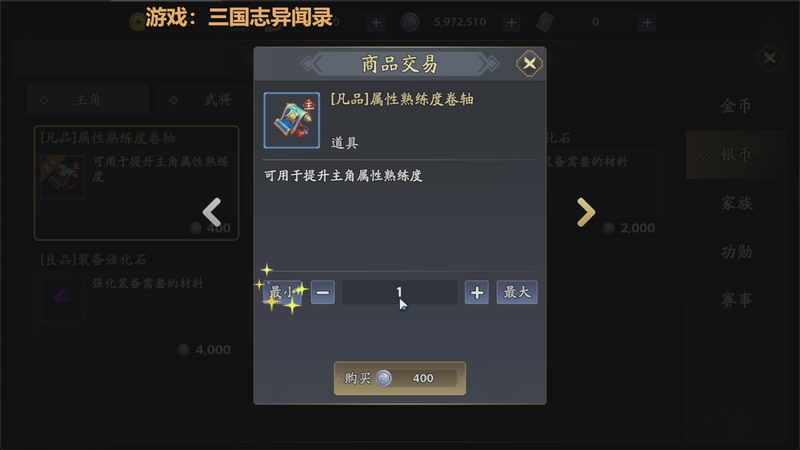The image size is (800, 450).
Task: Select 银币 shop category
Action: click(x=735, y=154)
